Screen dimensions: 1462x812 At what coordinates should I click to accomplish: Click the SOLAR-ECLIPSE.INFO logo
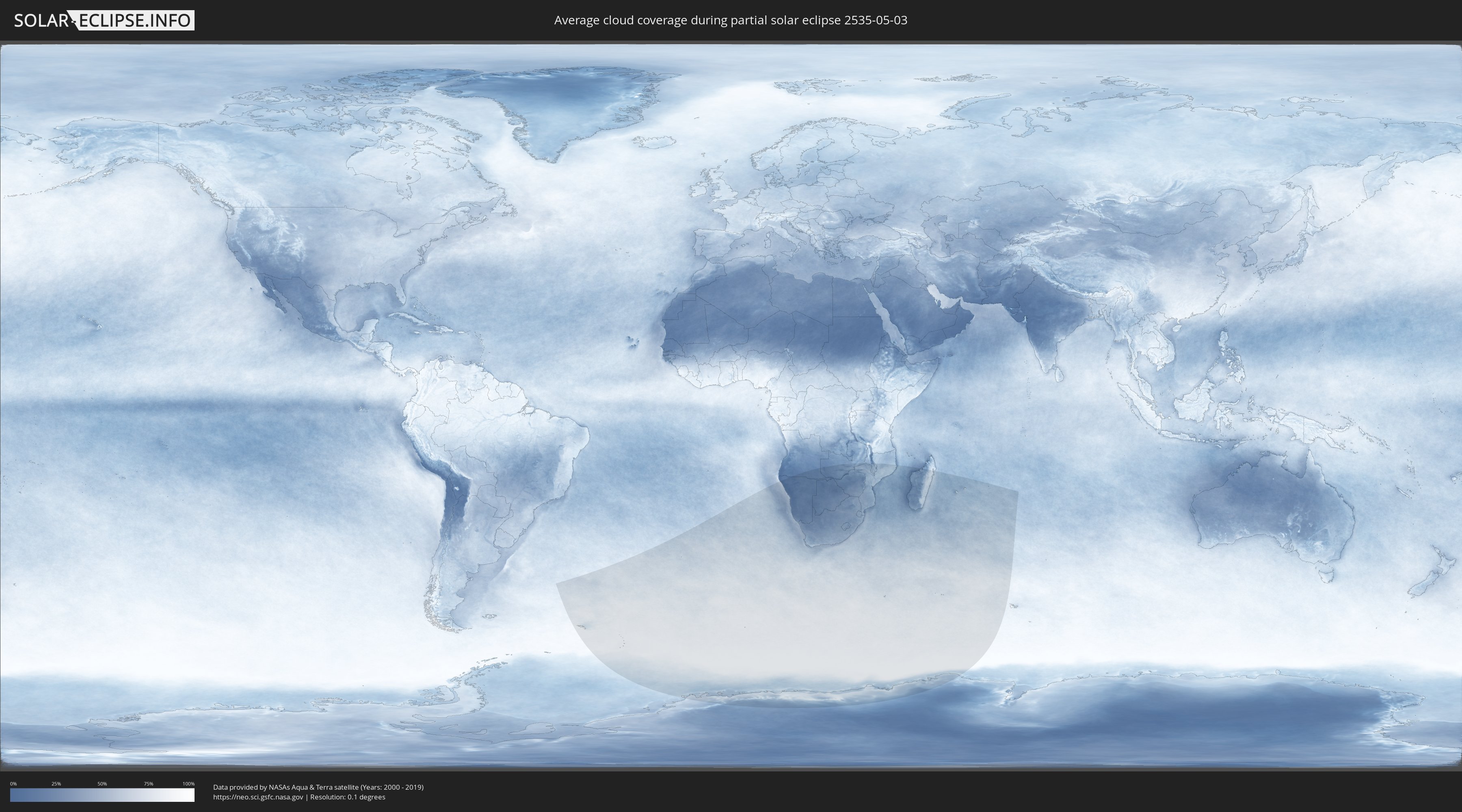[x=104, y=20]
